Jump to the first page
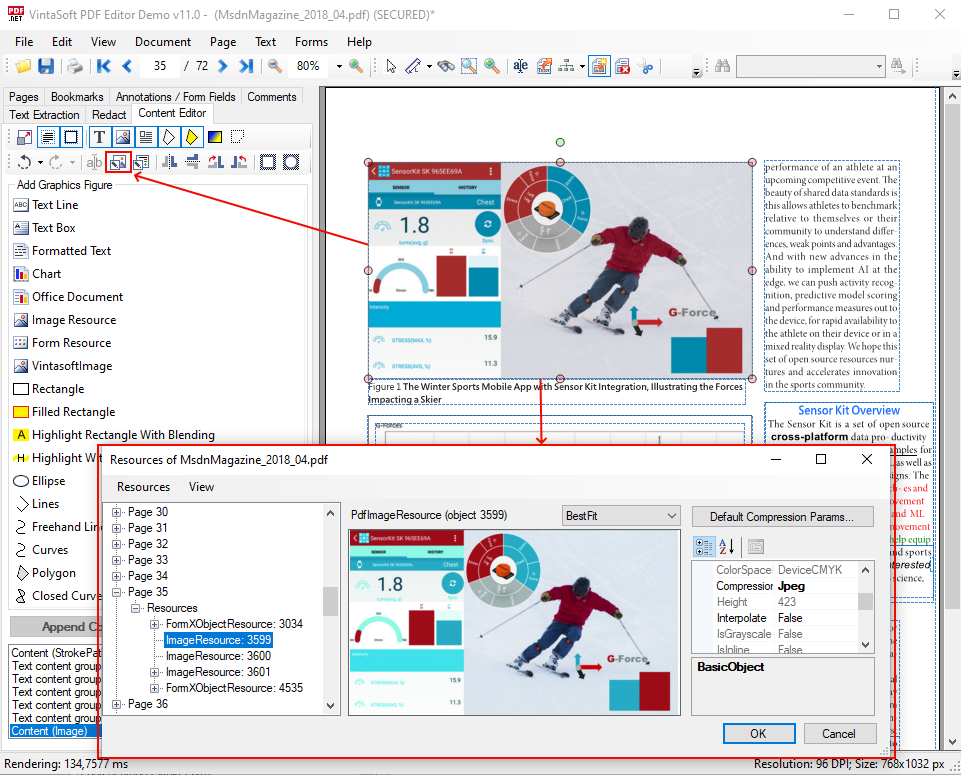 click(x=104, y=66)
